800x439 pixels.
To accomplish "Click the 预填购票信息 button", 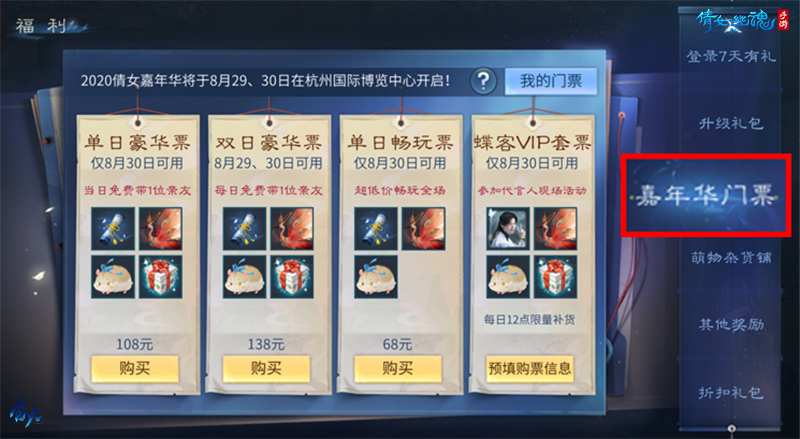I will (530, 369).
